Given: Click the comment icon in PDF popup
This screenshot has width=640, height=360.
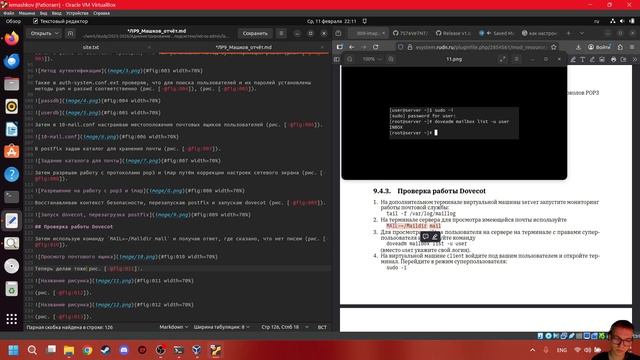Looking at the screenshot, I should tap(425, 236).
